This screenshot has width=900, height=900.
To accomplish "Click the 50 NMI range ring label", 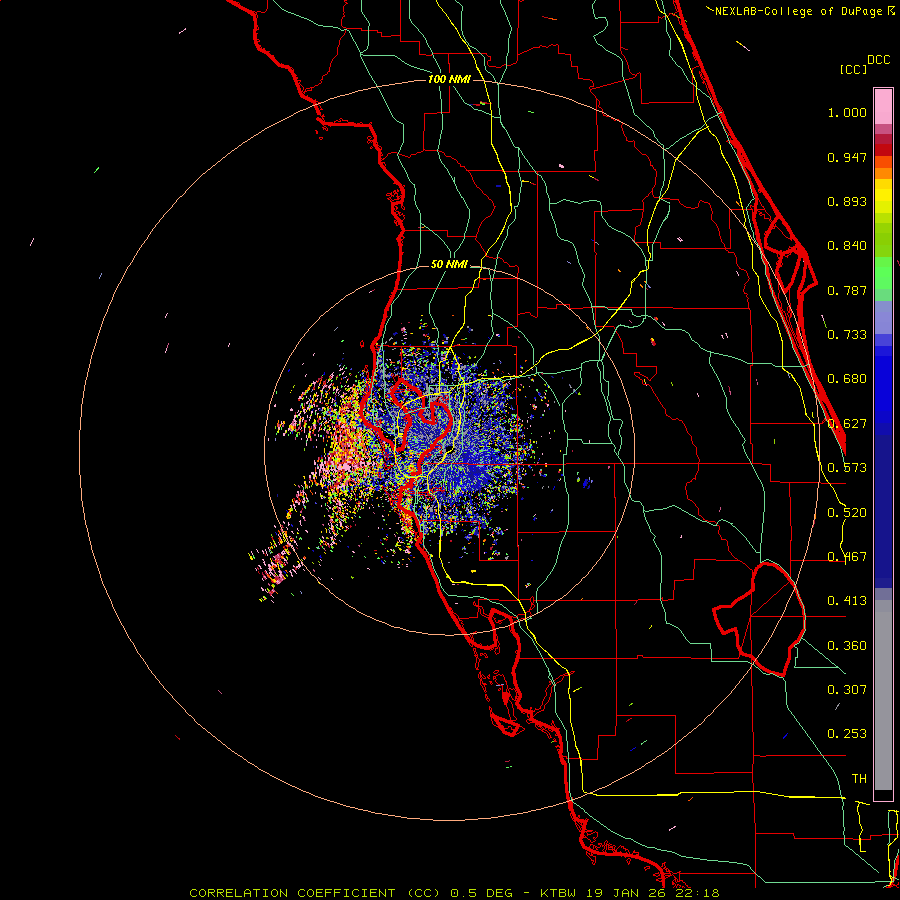I will 449,265.
